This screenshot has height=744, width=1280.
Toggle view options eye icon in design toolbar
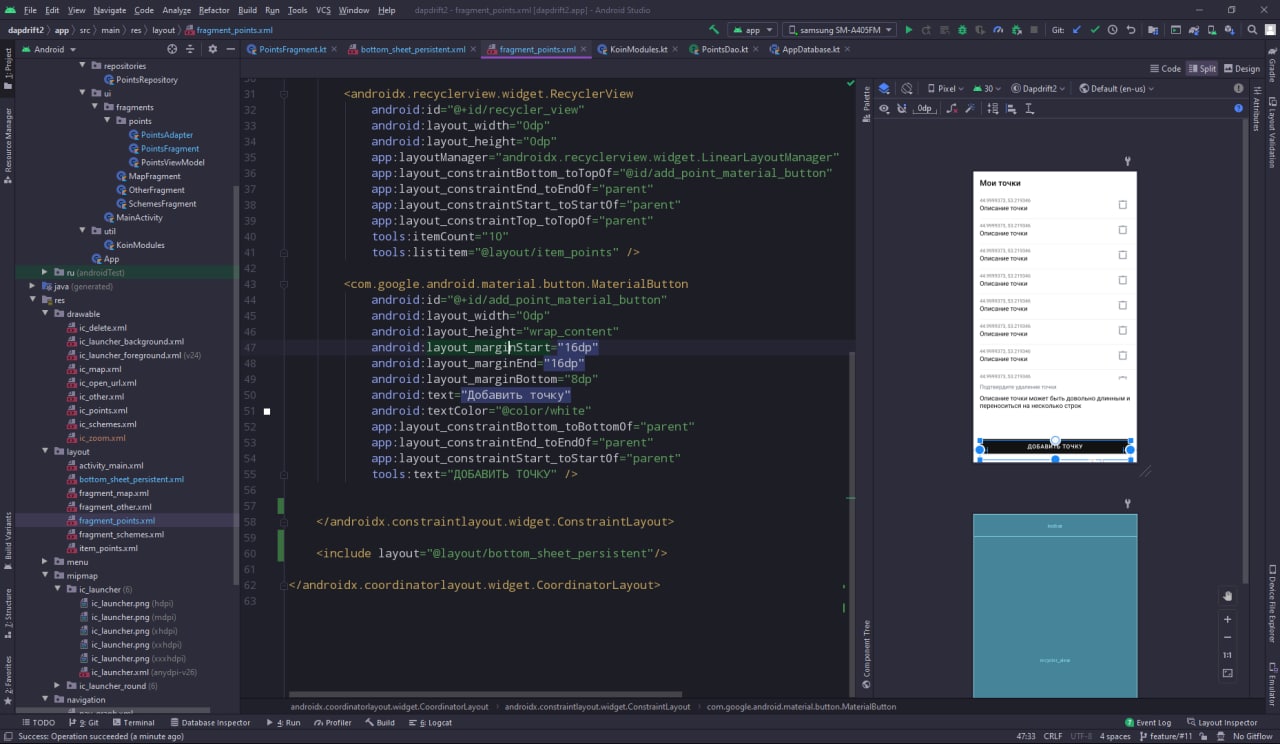pos(884,108)
